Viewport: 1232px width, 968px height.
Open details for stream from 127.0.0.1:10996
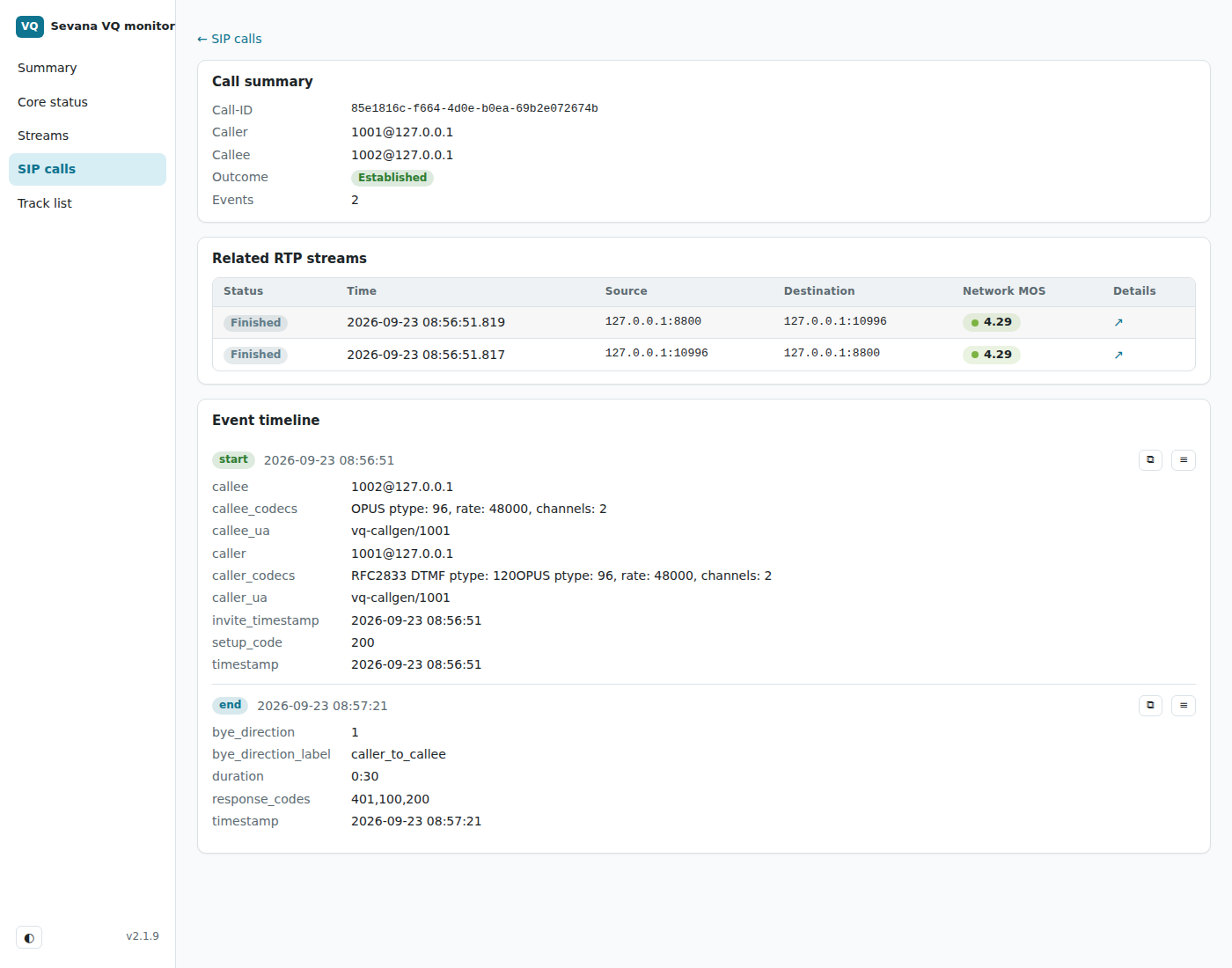(1118, 356)
